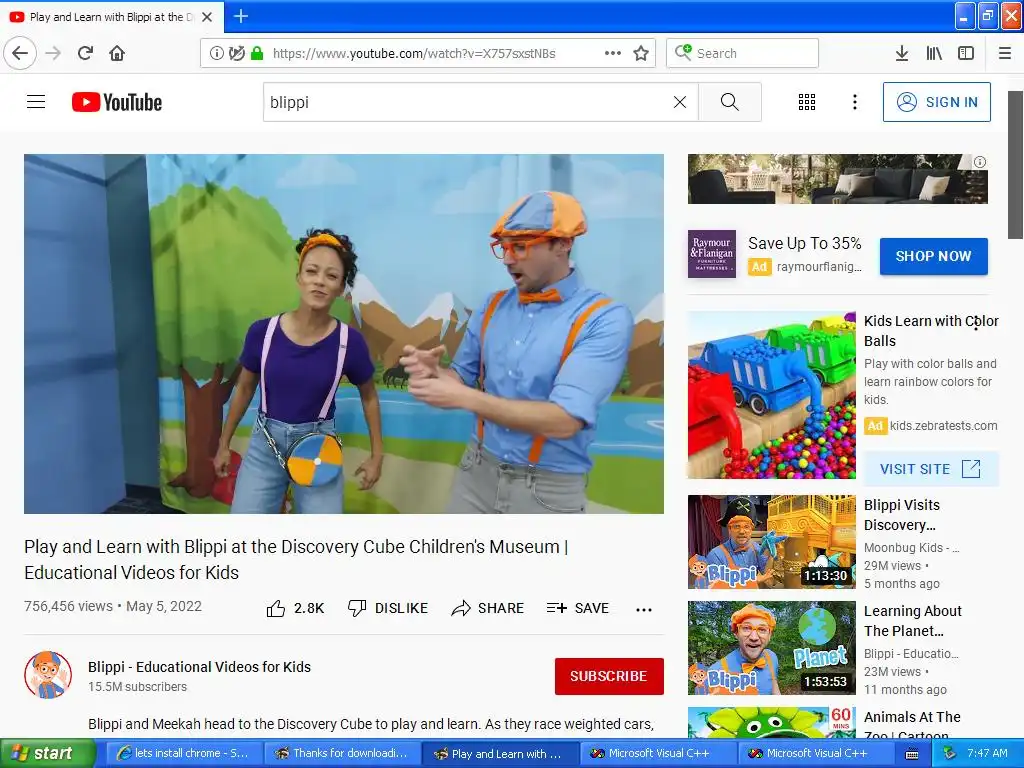Submit YouTube search with magnifier button
This screenshot has height=768, width=1024.
point(729,102)
